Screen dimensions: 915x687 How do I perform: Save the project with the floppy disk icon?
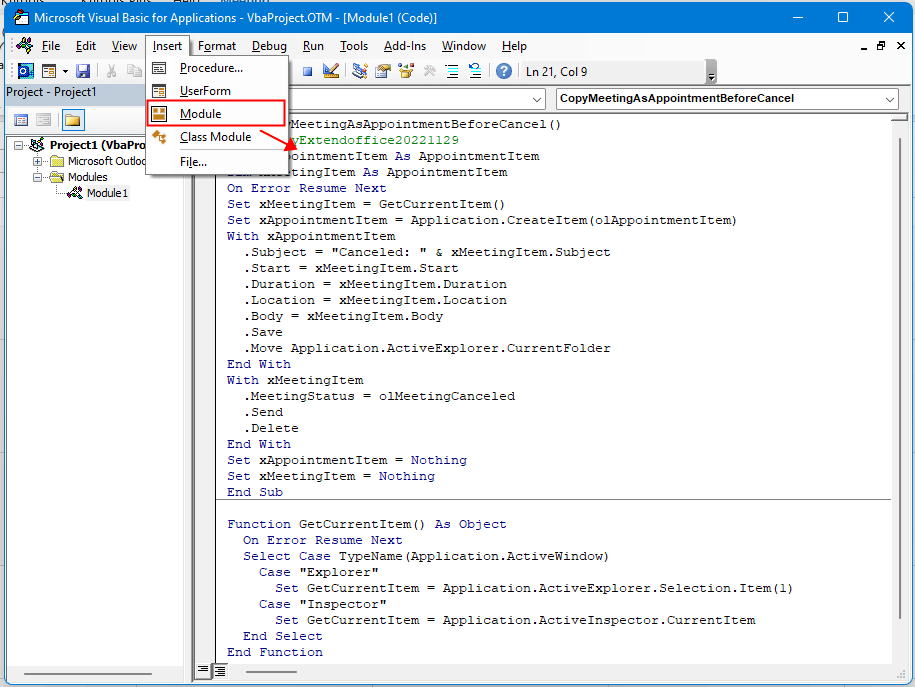click(x=83, y=71)
